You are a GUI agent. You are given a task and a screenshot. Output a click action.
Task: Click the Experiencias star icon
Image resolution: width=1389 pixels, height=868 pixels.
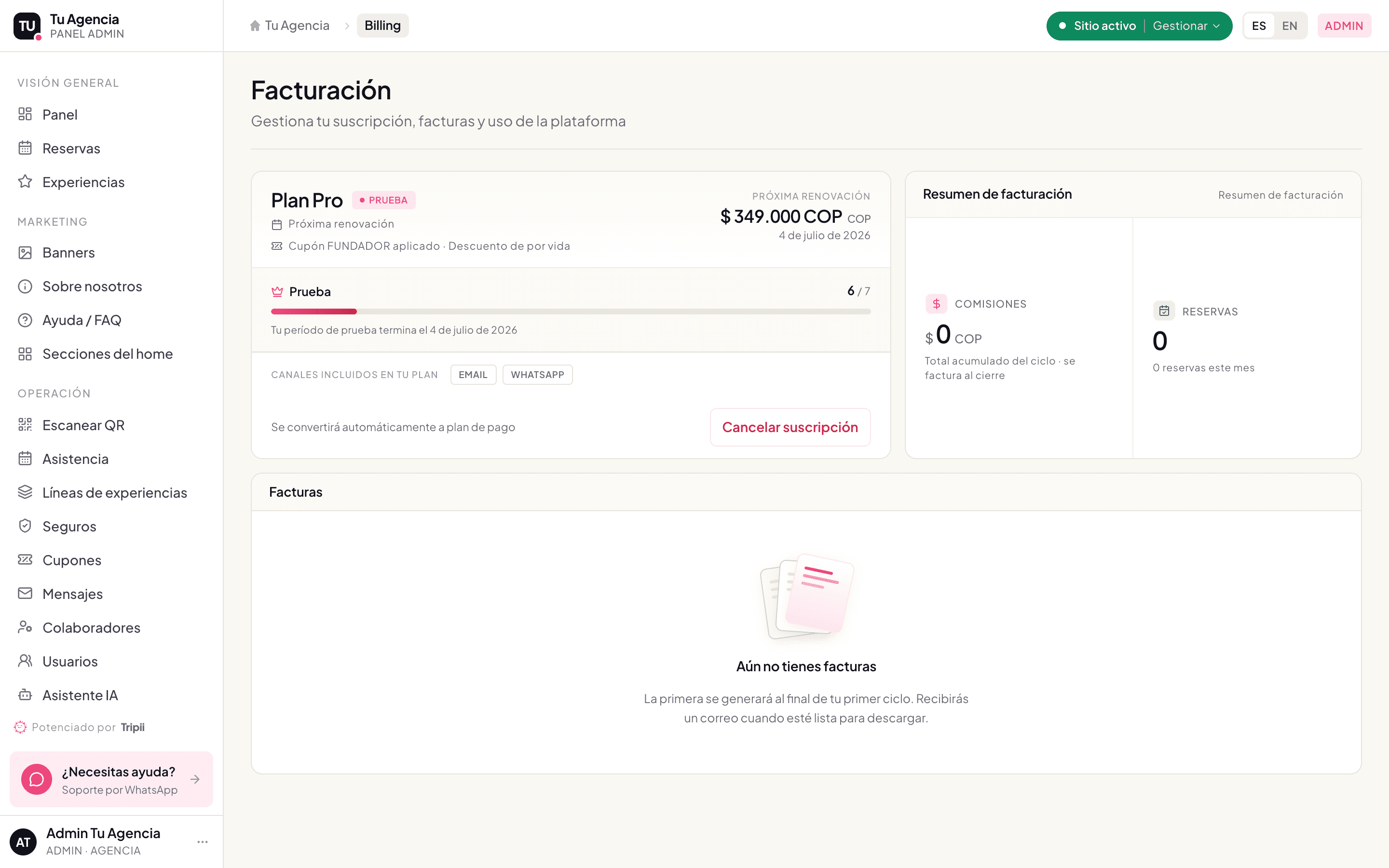(25, 181)
